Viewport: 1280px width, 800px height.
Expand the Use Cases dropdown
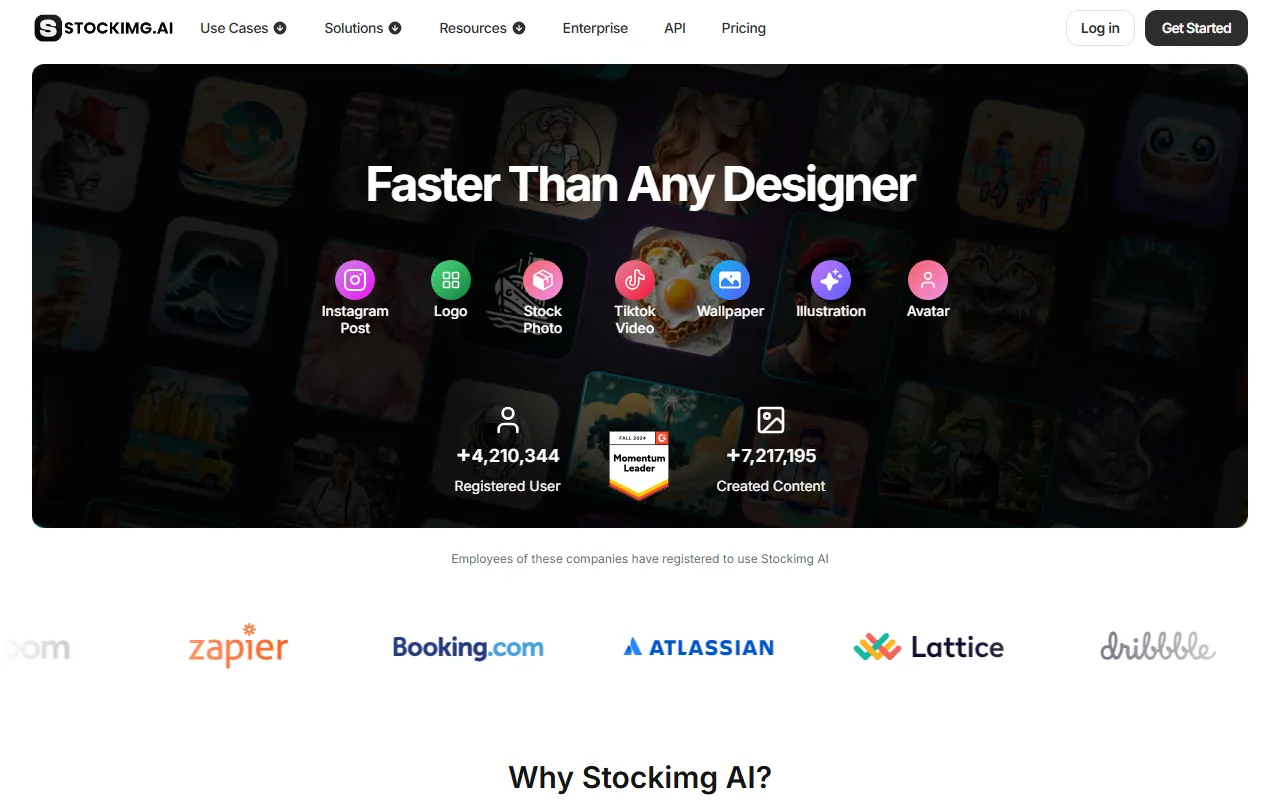point(243,28)
